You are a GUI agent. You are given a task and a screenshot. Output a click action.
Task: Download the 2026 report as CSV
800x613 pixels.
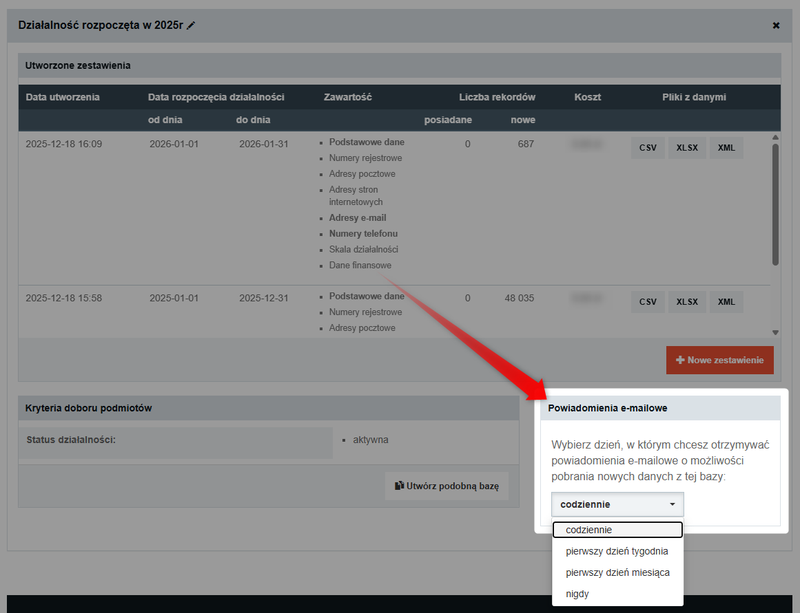click(x=648, y=147)
